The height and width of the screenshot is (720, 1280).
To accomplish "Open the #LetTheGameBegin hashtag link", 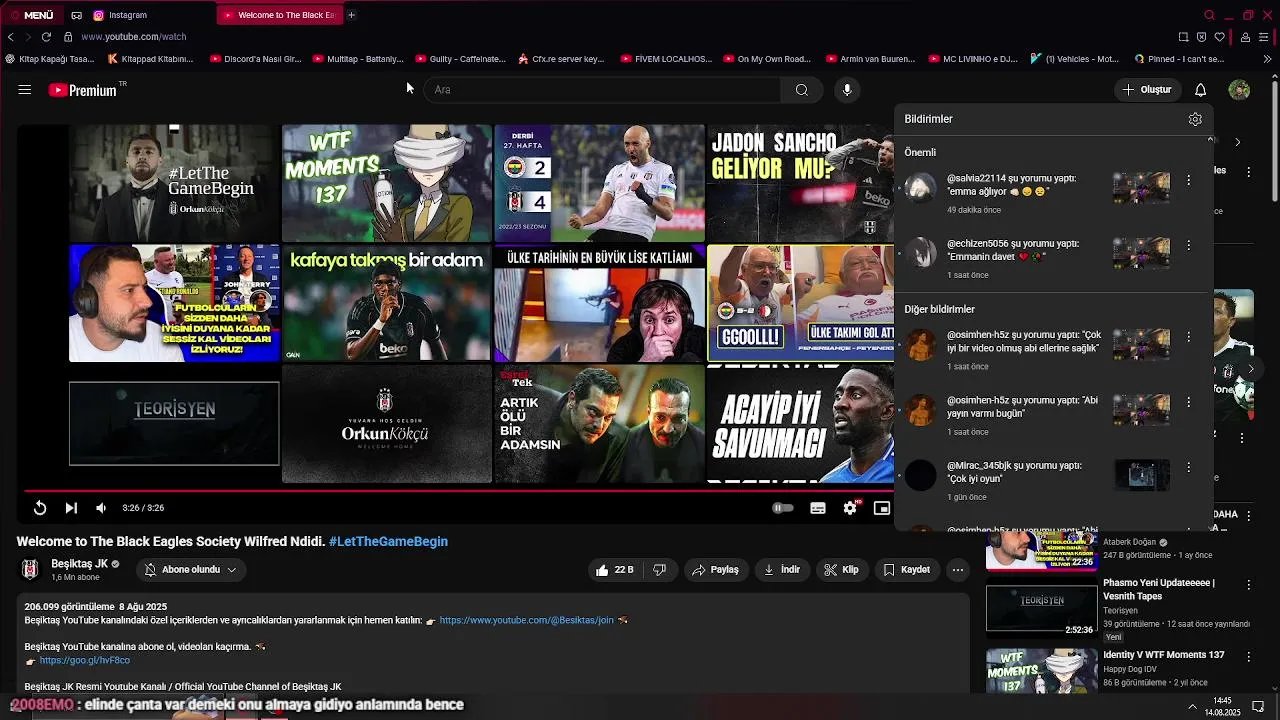I will coord(388,542).
